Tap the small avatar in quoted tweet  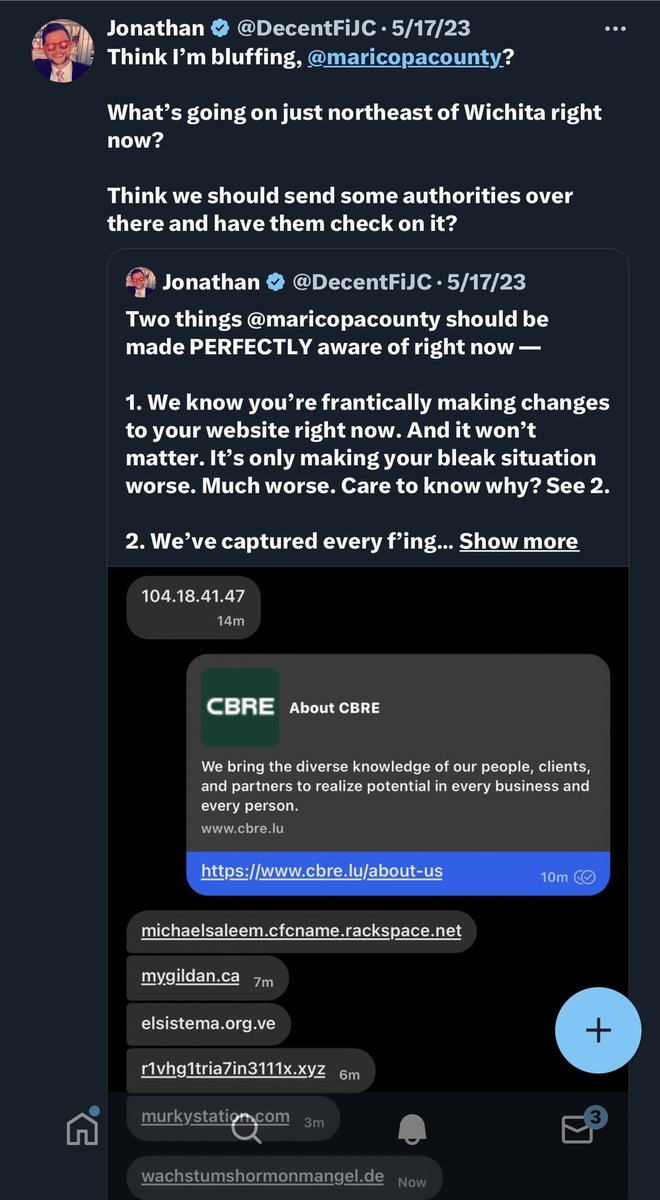pos(141,283)
